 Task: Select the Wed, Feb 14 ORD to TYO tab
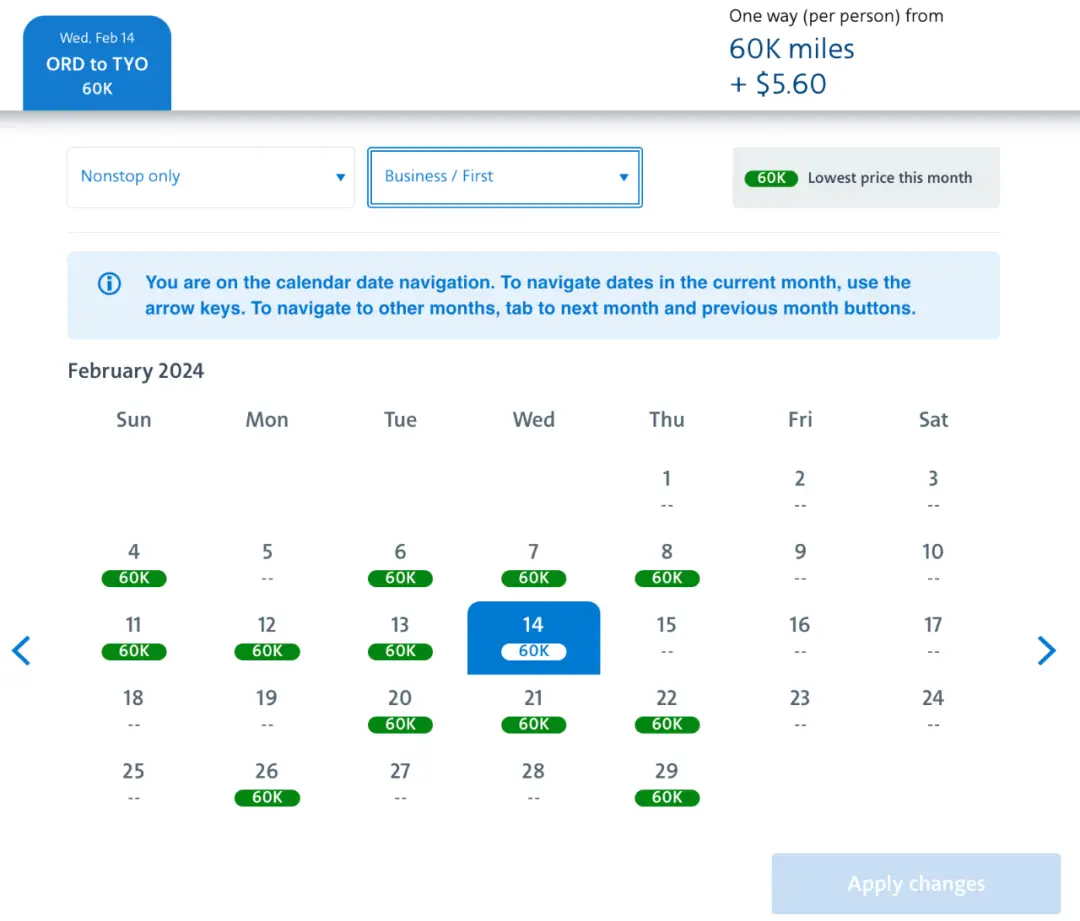click(97, 63)
